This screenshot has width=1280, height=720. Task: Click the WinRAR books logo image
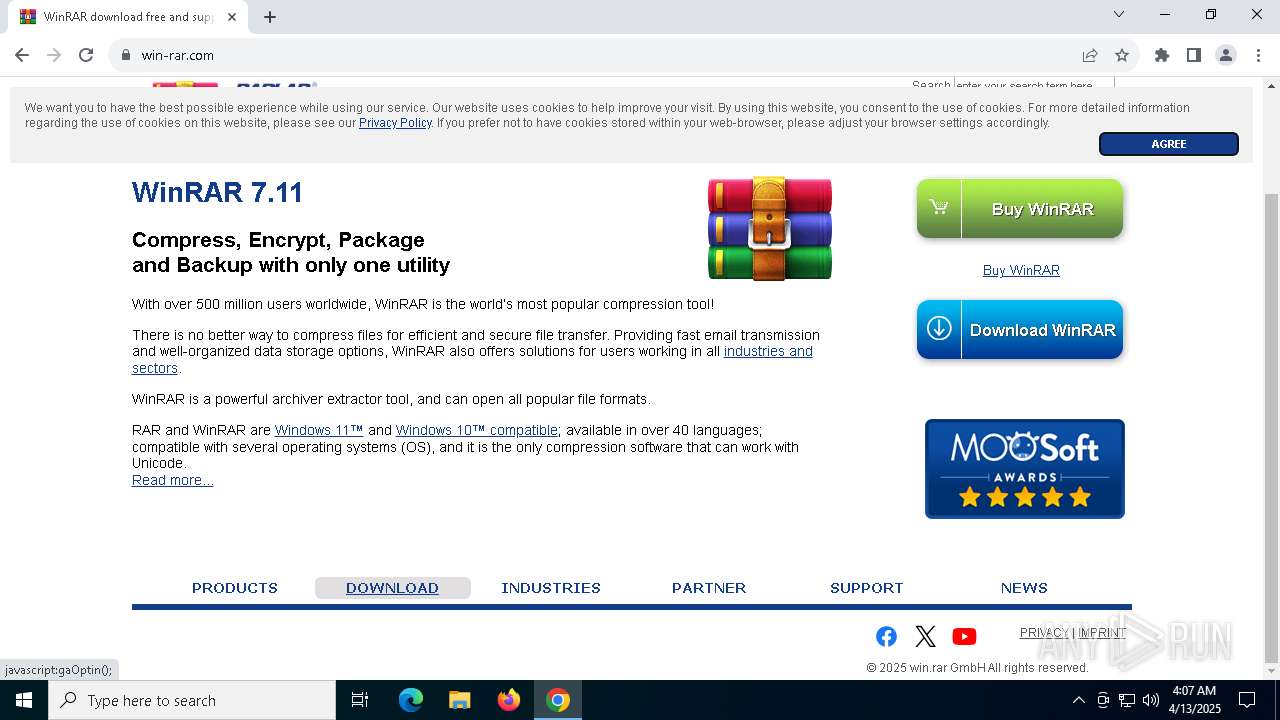[x=770, y=228]
